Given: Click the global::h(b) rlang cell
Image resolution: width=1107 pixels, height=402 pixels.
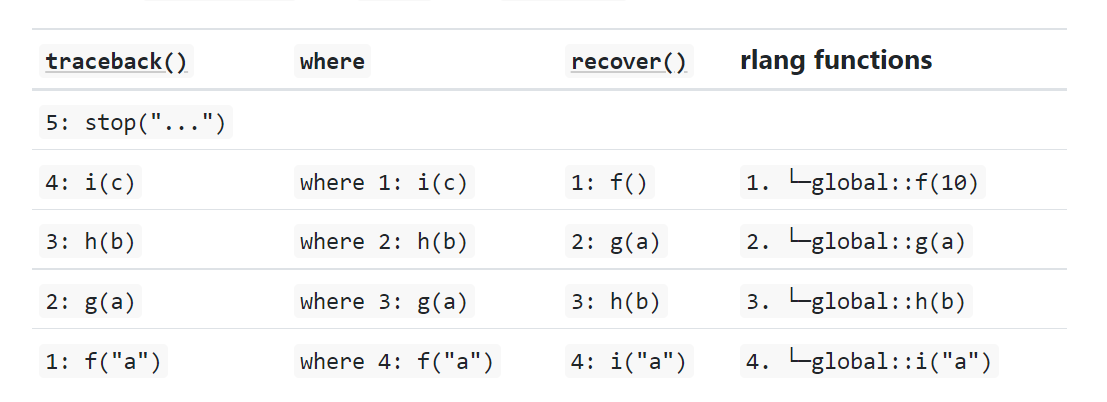Looking at the screenshot, I should tap(857, 301).
